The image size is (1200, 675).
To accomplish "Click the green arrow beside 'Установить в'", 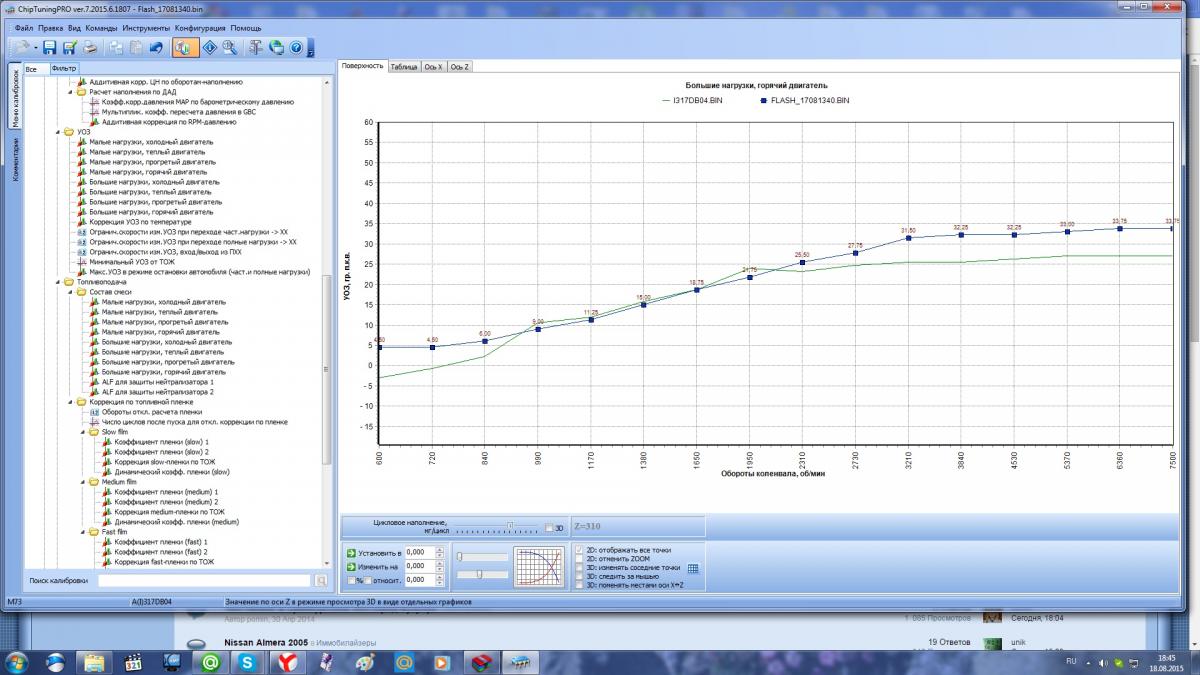I will [x=351, y=552].
